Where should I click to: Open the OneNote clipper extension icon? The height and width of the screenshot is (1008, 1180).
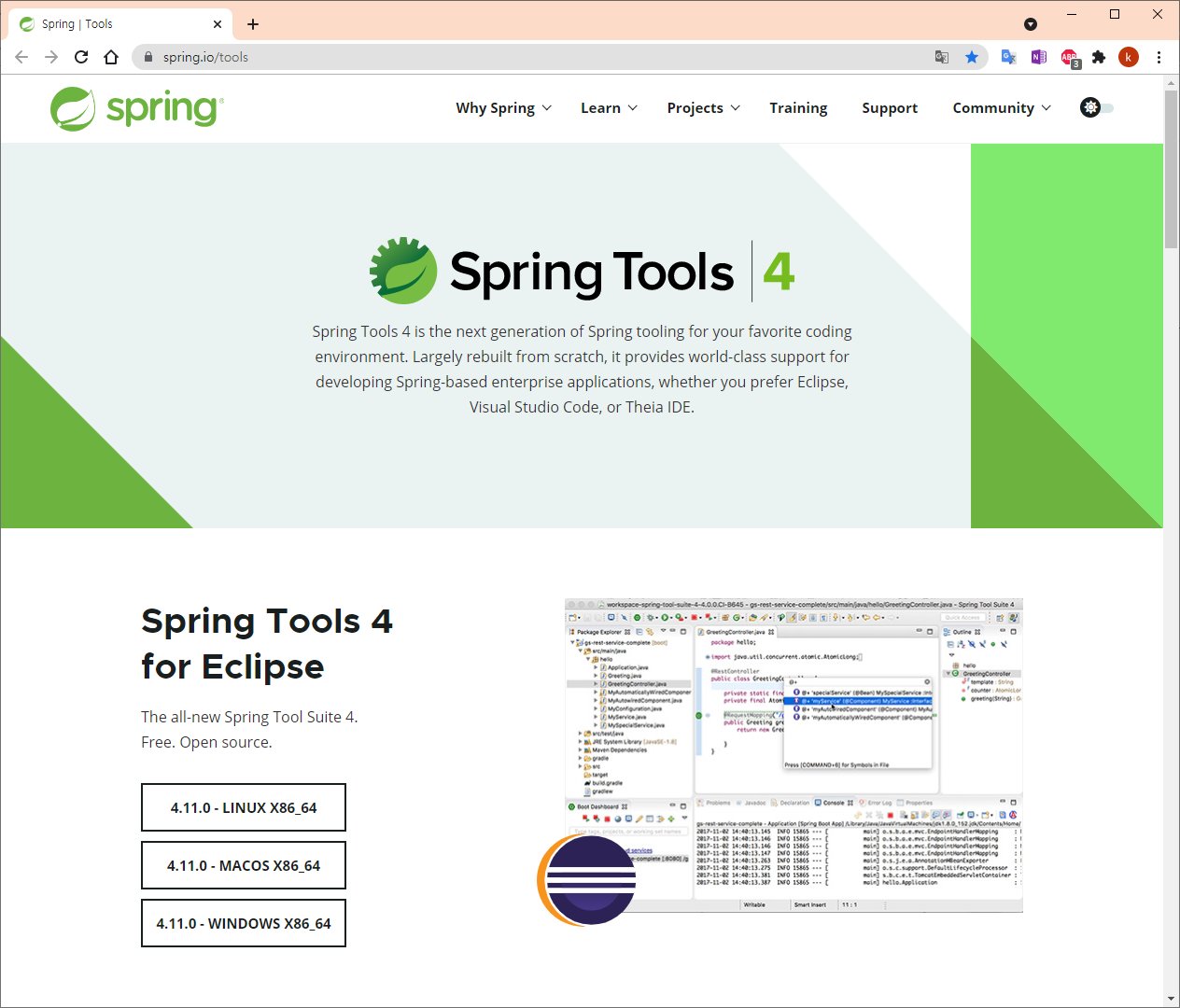[x=1039, y=57]
